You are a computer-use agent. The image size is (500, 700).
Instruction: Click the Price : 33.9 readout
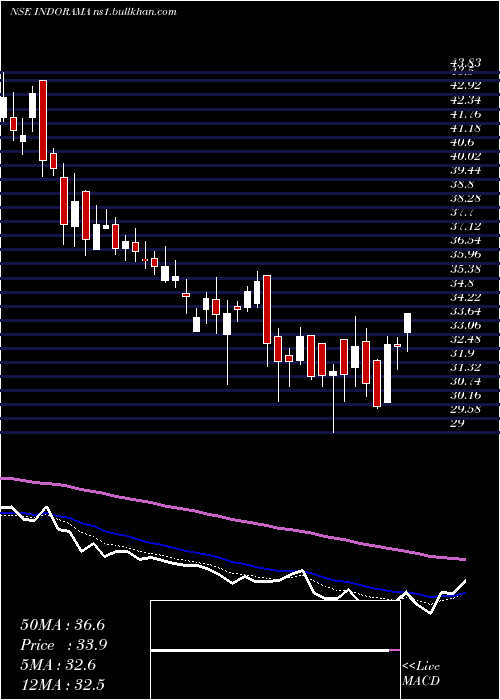tap(64, 645)
